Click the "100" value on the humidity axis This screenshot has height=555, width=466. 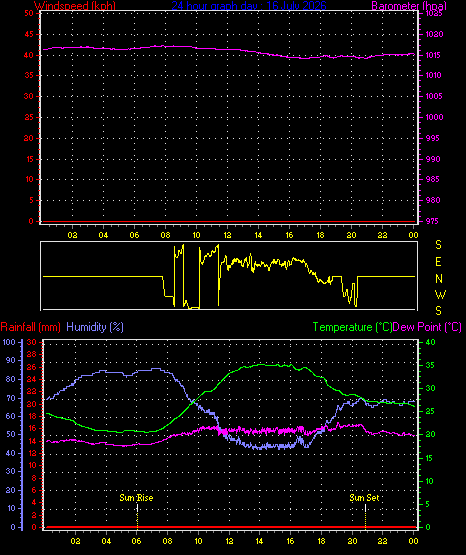point(9,342)
